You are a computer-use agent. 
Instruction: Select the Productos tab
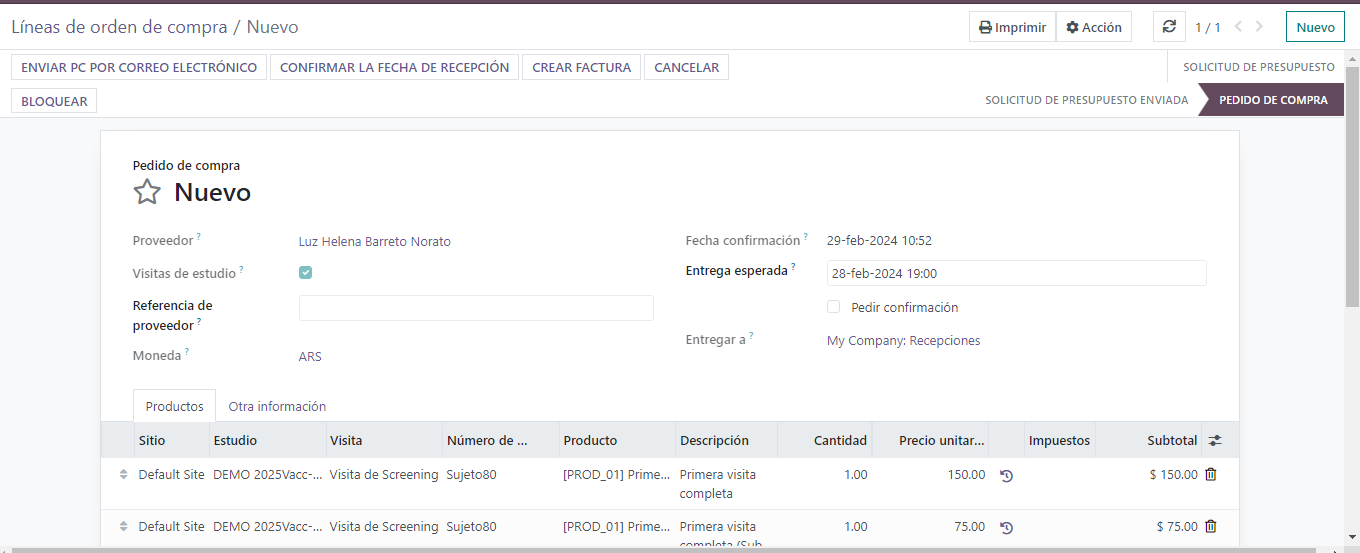[174, 407]
